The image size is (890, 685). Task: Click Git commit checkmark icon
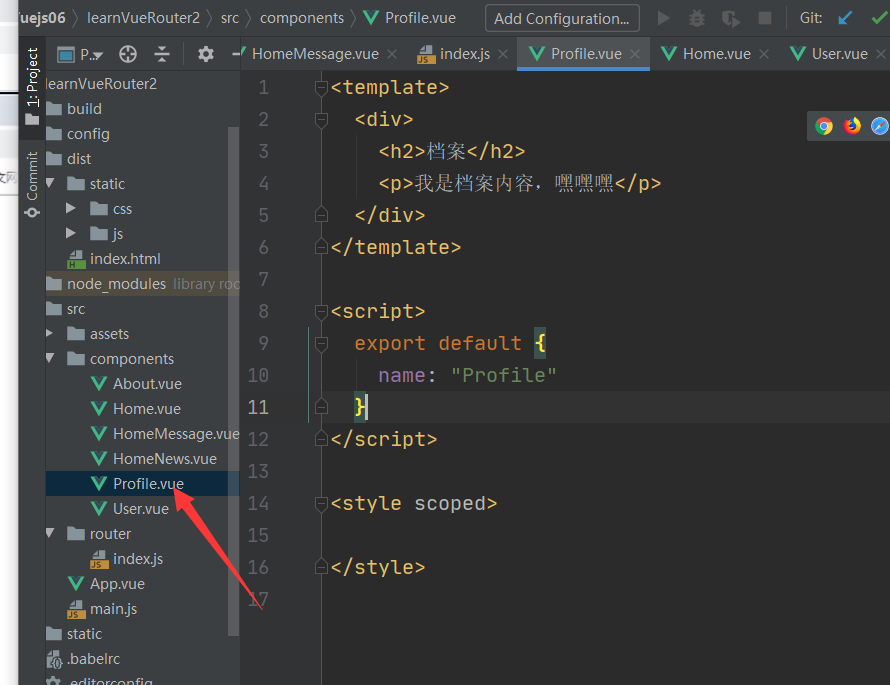click(879, 19)
